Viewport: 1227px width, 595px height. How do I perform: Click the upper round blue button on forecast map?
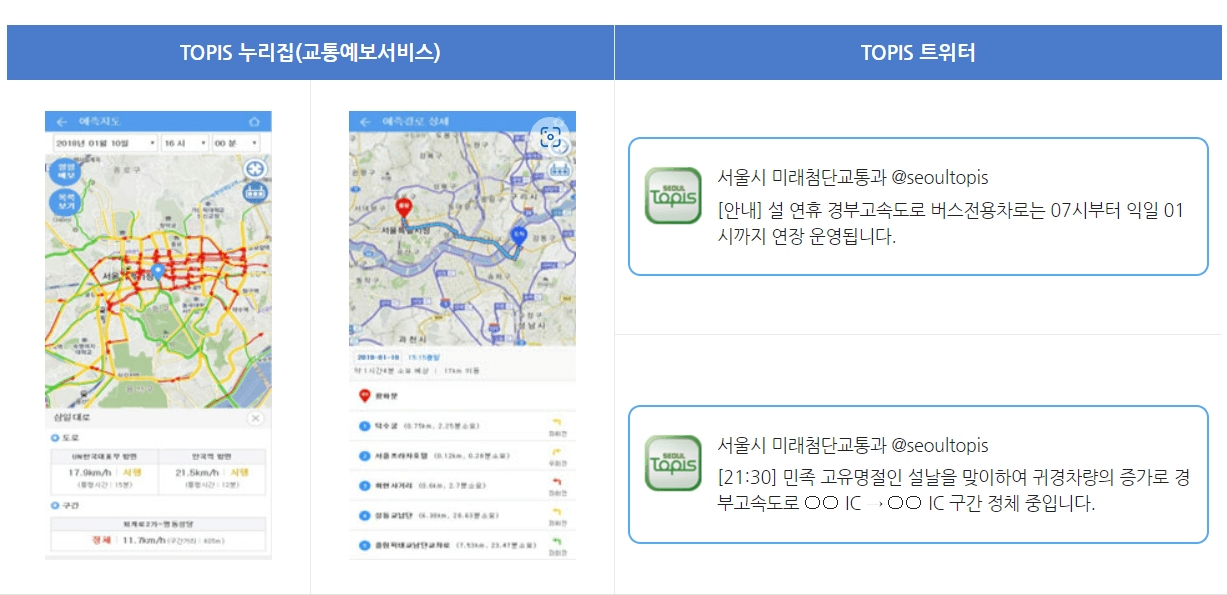[65, 170]
